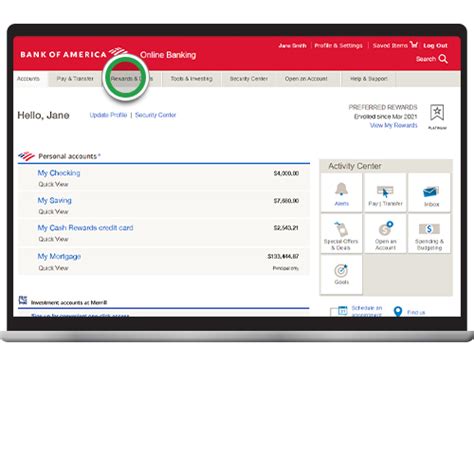Open My Cash Rewards credit card account
The image size is (474, 474).
point(85,228)
